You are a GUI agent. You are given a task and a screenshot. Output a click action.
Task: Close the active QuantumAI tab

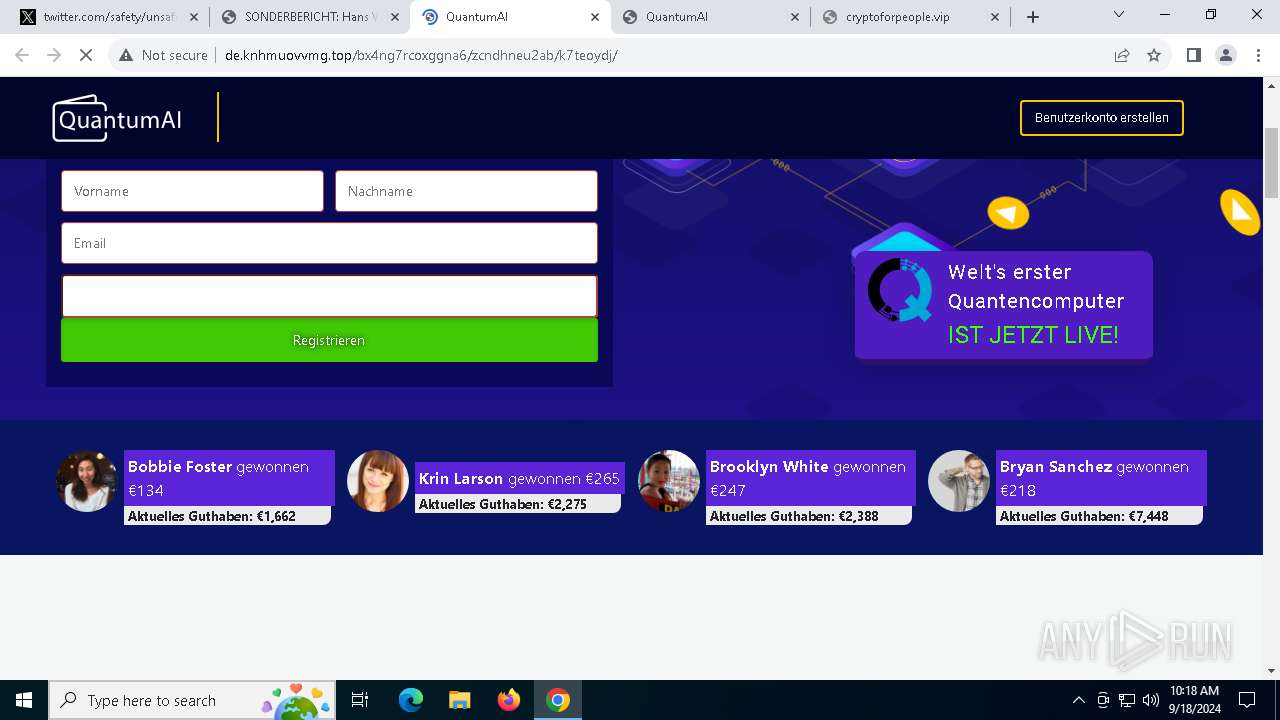(594, 17)
